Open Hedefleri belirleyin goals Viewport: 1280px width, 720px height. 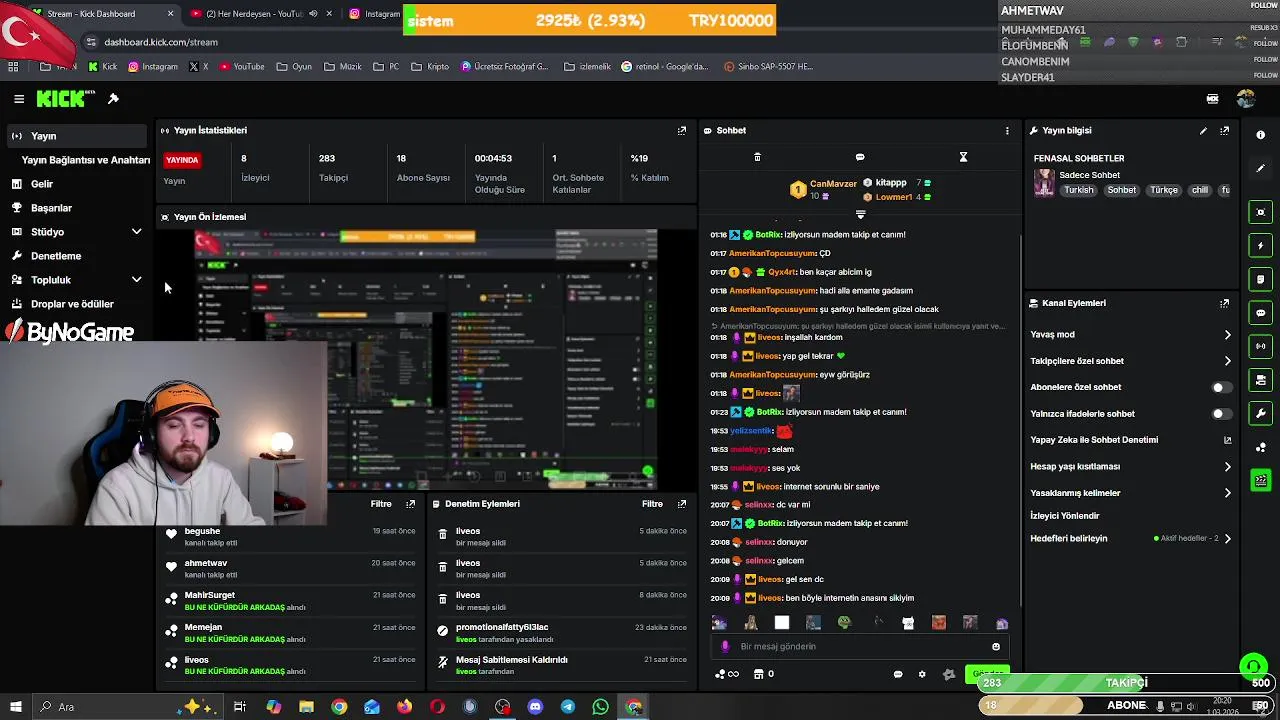pos(1131,538)
